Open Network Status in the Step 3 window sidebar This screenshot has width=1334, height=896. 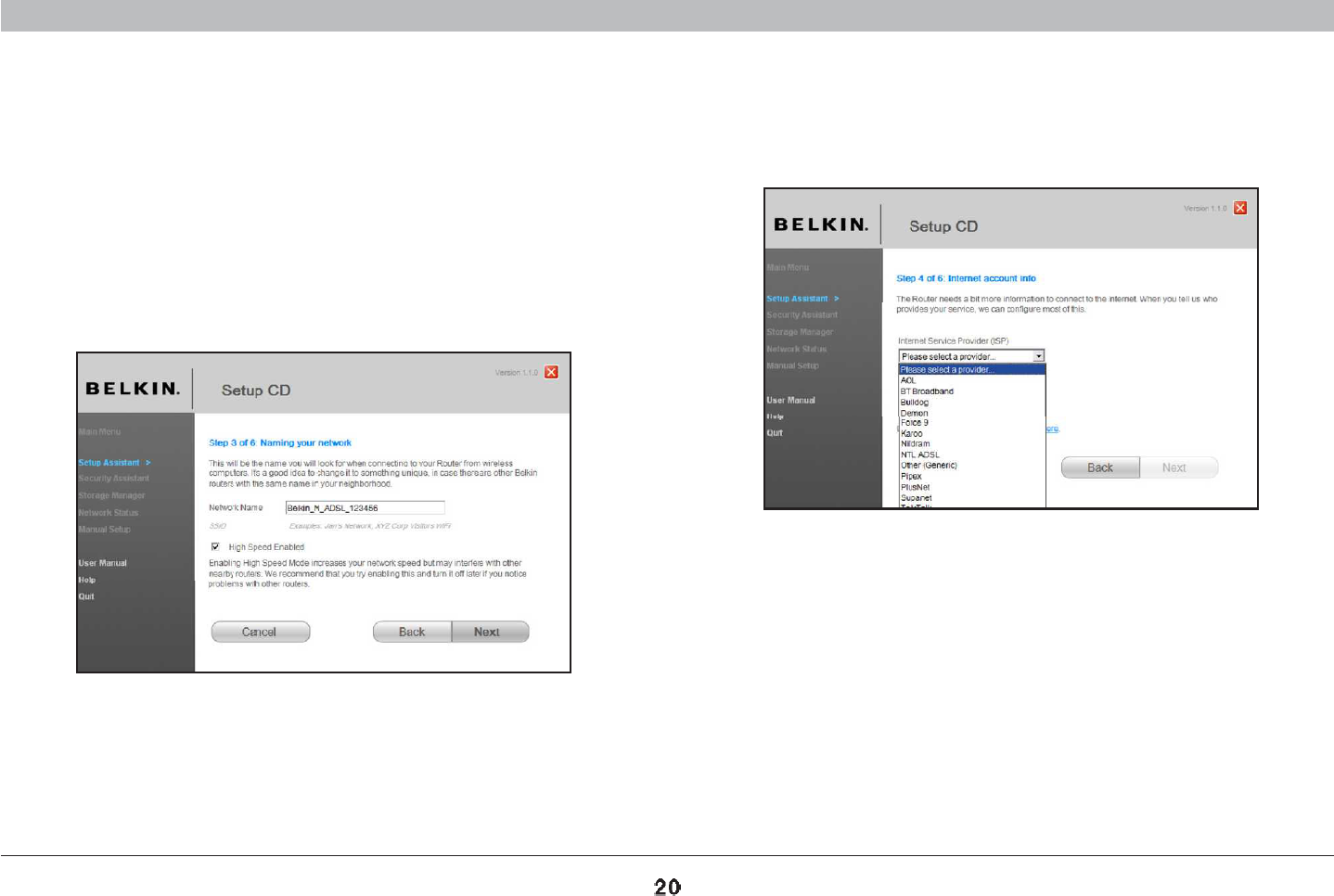point(108,512)
